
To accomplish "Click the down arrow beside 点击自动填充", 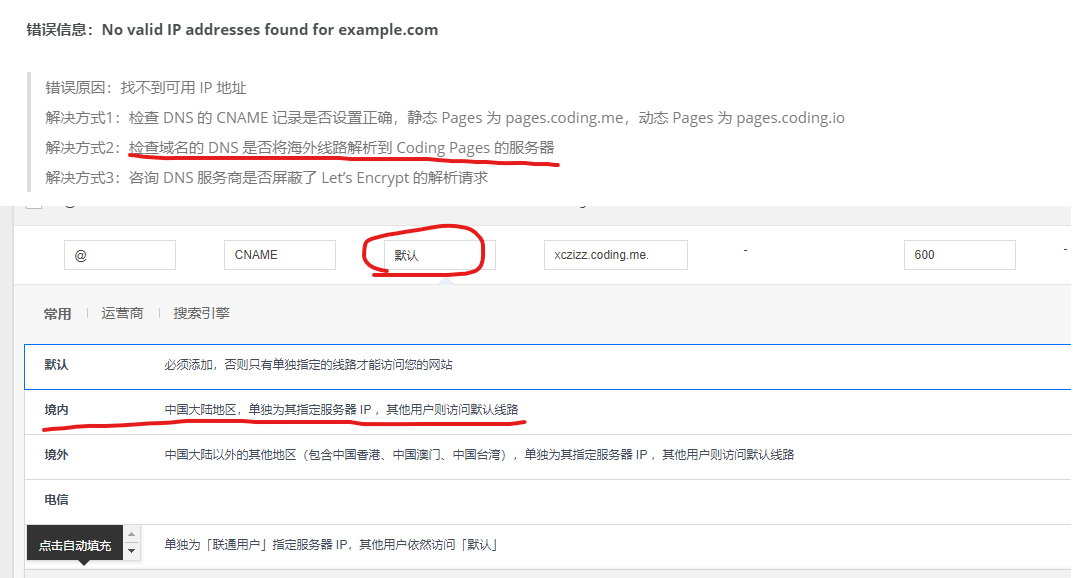I will pos(131,551).
